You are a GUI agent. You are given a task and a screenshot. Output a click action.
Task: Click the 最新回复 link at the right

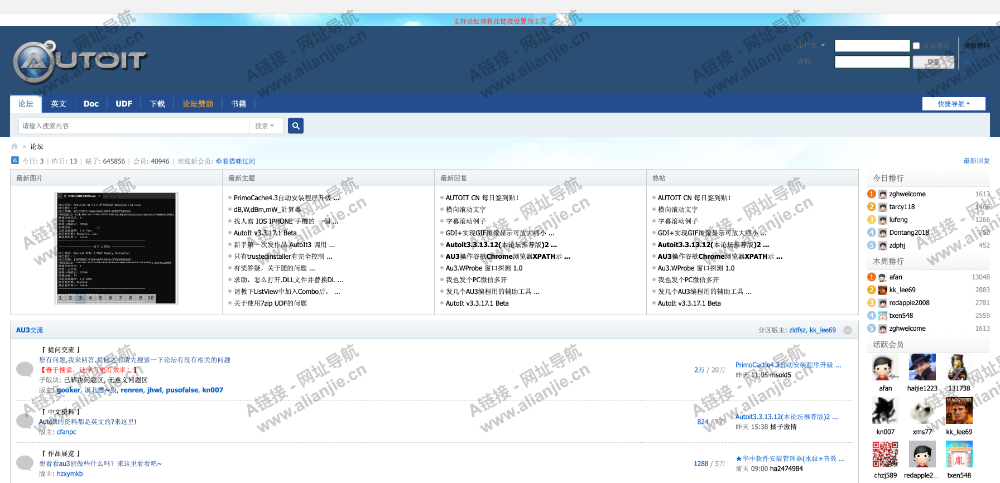pyautogui.click(x=976, y=161)
